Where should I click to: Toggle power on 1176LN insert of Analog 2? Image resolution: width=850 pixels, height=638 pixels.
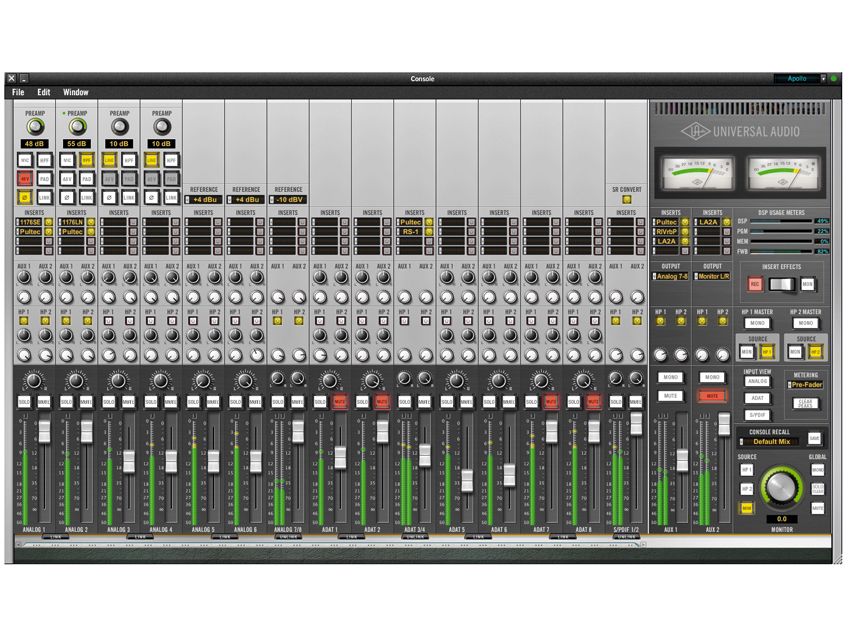[91, 222]
